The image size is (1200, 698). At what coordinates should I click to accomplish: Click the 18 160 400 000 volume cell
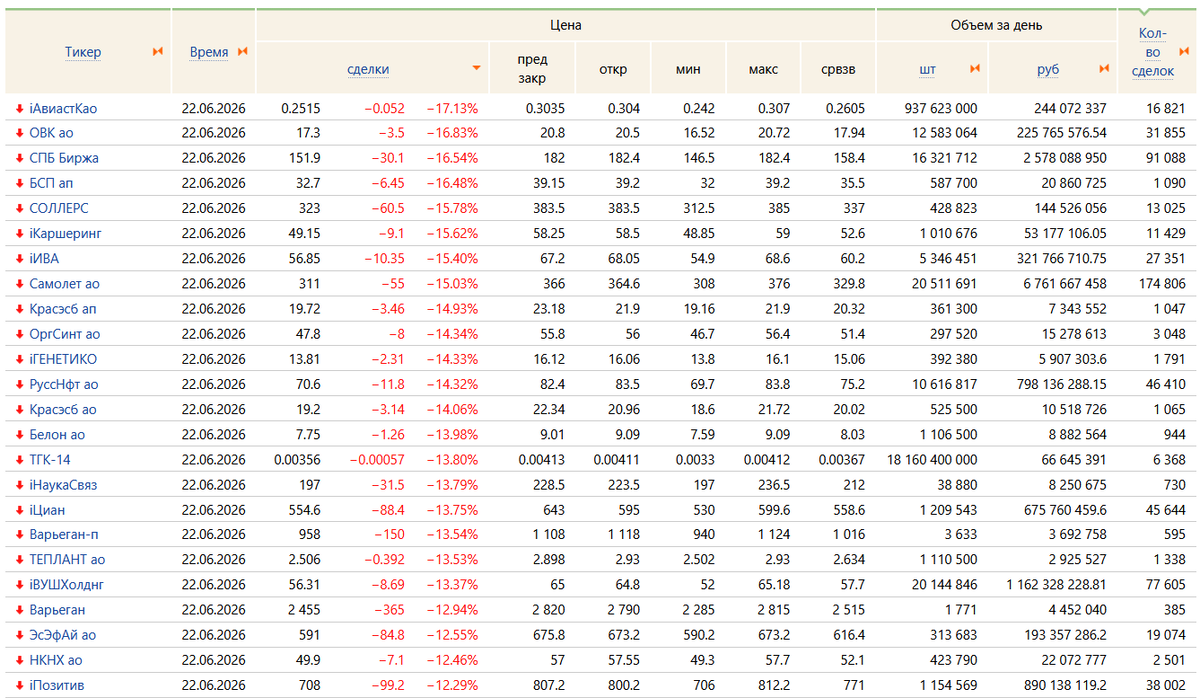click(x=932, y=459)
